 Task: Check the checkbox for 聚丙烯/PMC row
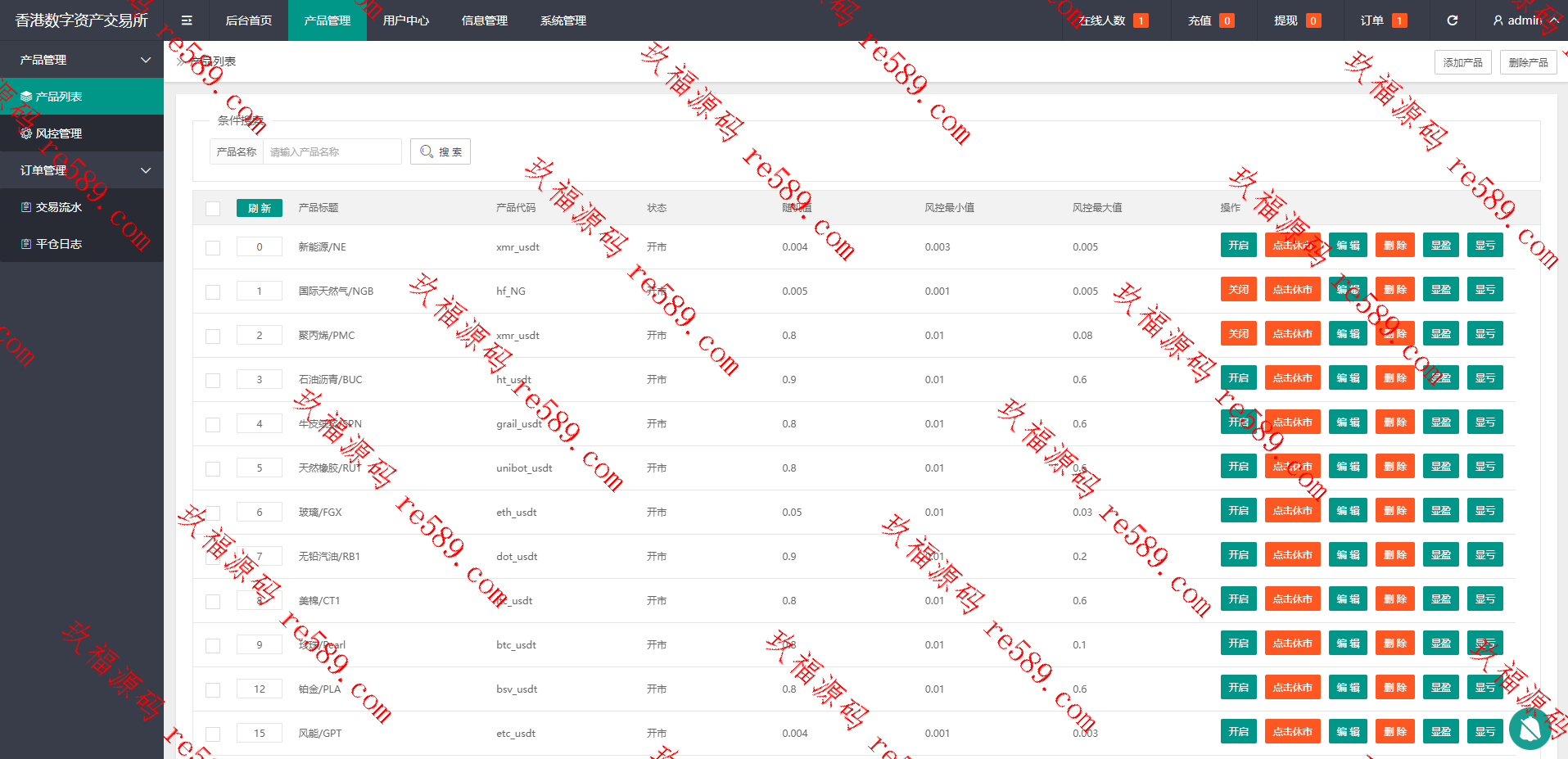point(213,336)
